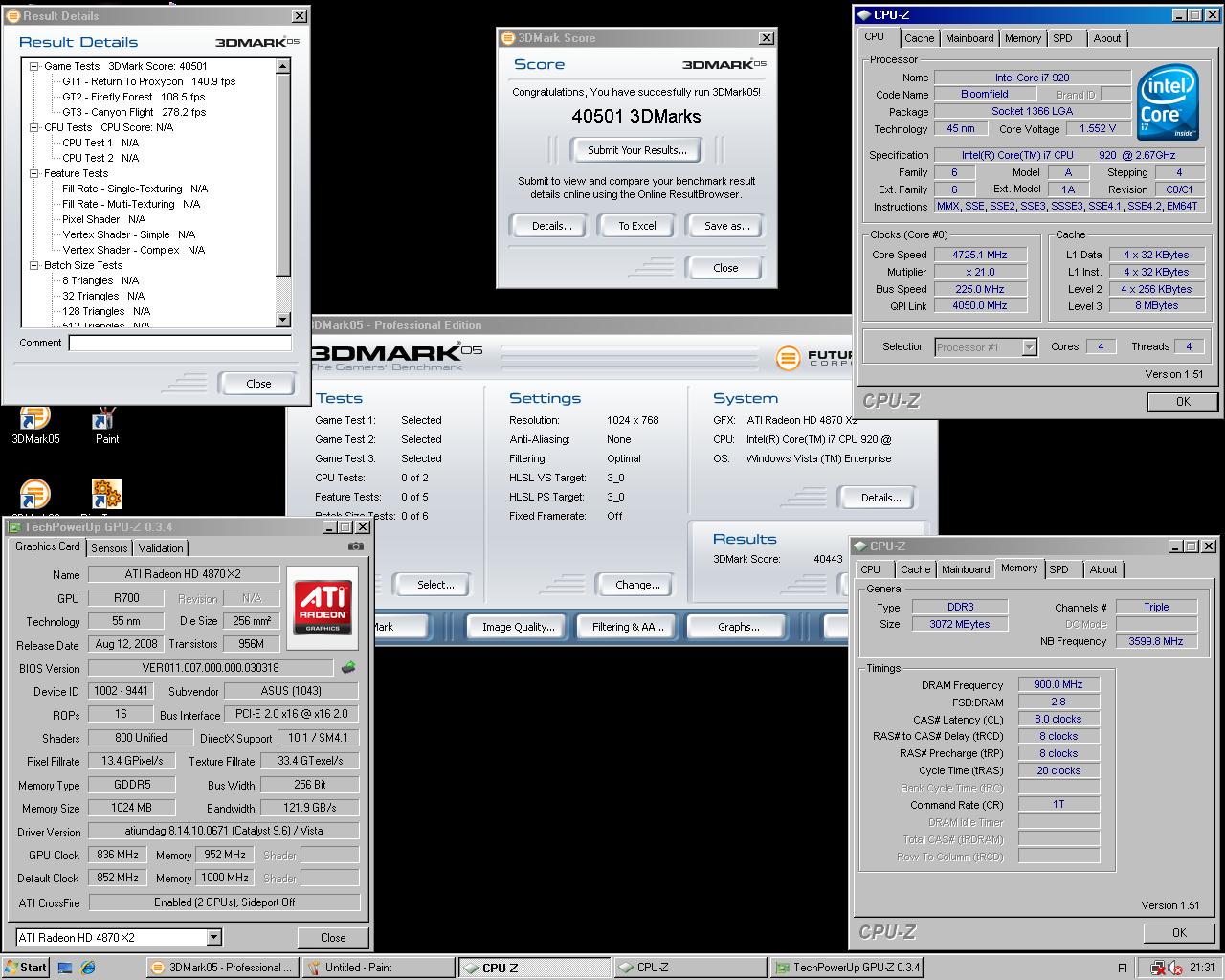1225x980 pixels.
Task: Click the Save as button
Action: [x=726, y=226]
